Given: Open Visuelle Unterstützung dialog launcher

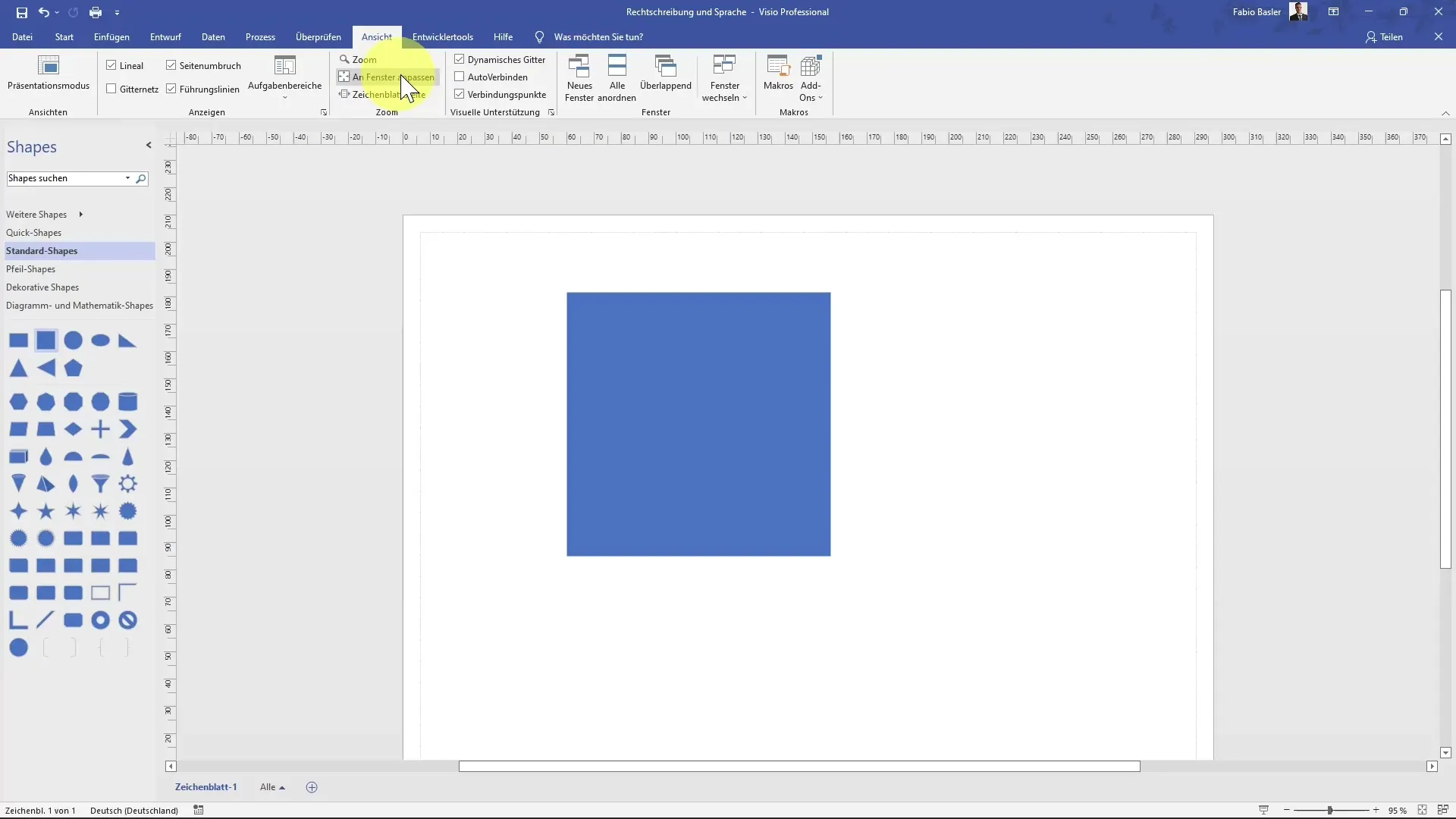Looking at the screenshot, I should (551, 112).
